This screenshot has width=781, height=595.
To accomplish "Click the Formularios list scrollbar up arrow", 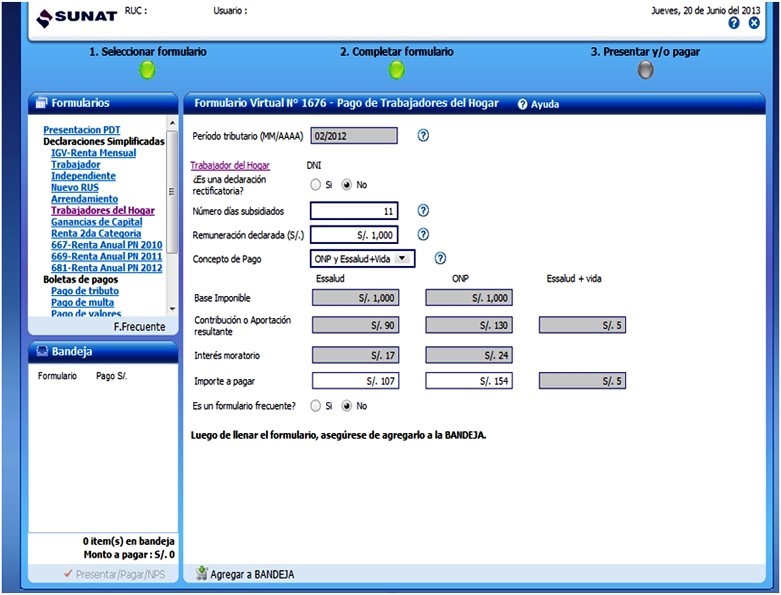I will point(172,122).
